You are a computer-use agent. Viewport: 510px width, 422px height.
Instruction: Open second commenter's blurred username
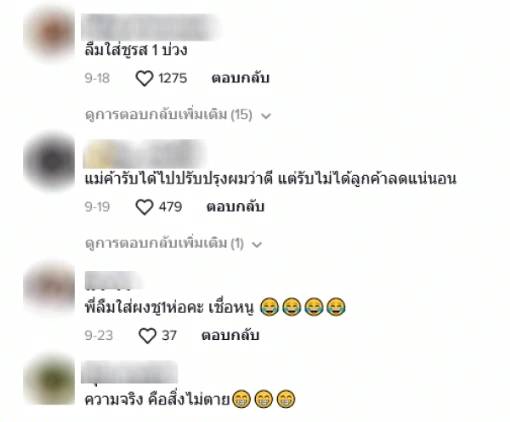coord(144,154)
